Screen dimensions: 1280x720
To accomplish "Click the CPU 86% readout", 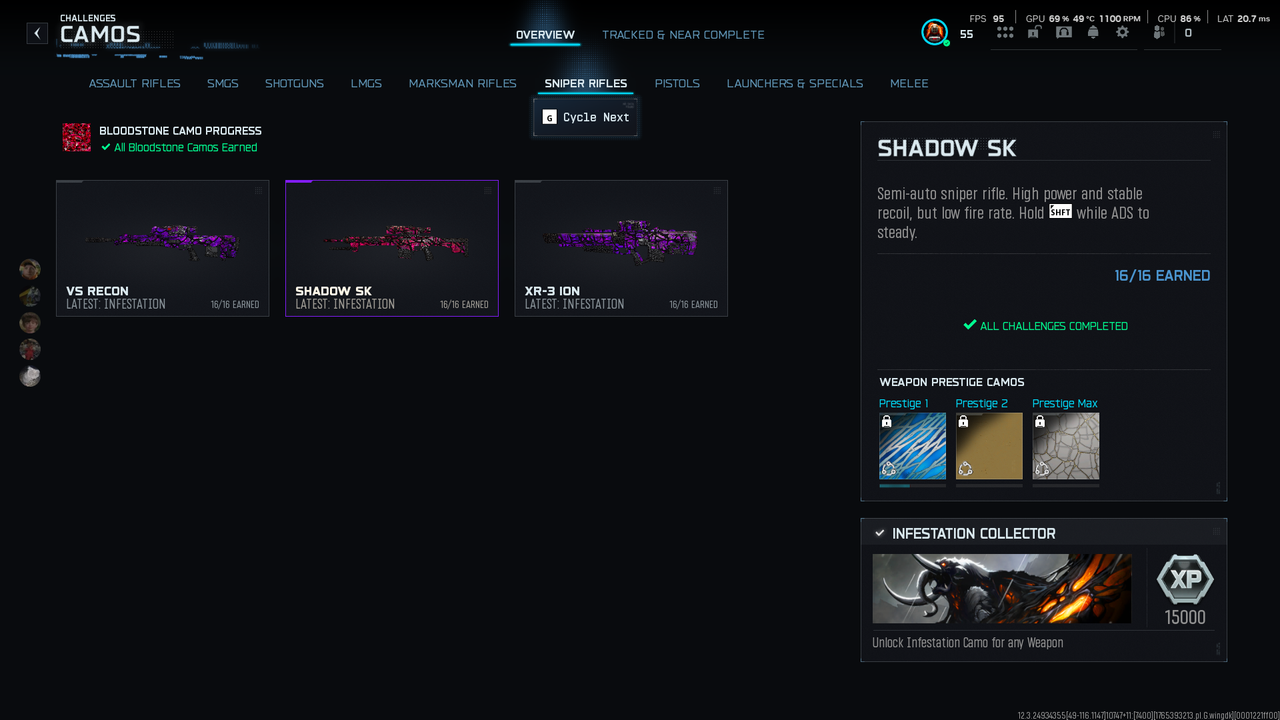I will point(1179,18).
